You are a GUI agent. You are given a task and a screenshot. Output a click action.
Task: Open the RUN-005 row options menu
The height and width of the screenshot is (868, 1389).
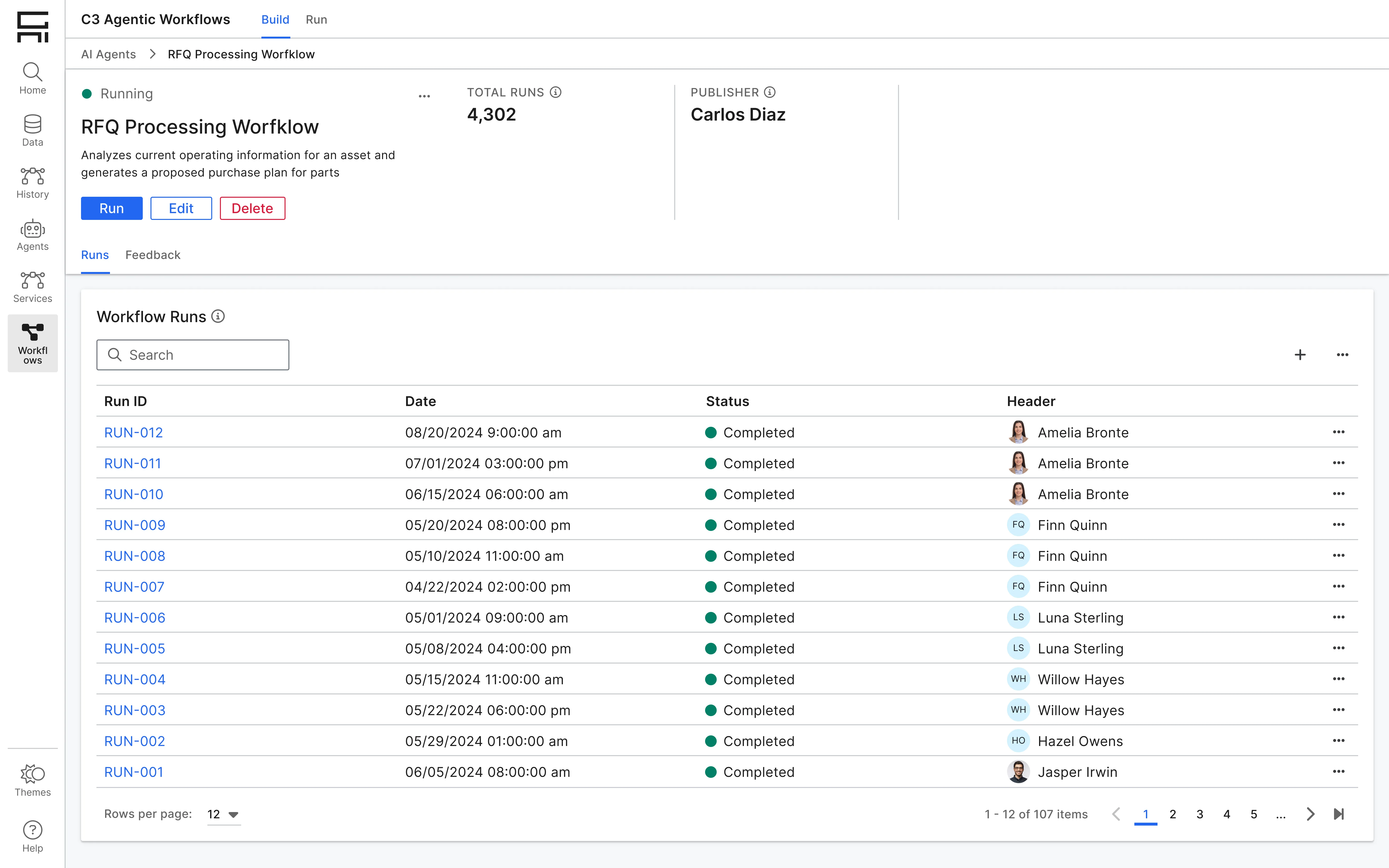tap(1339, 648)
